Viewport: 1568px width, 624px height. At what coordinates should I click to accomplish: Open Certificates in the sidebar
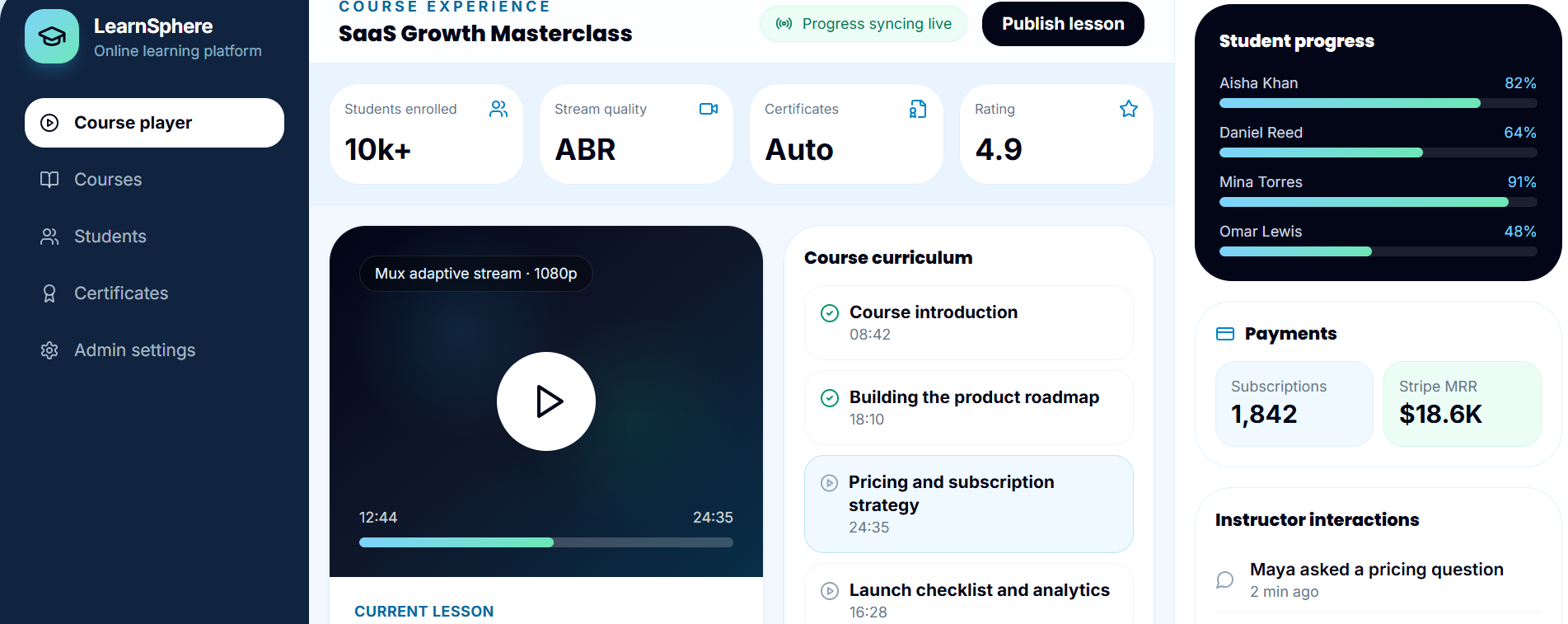154,293
